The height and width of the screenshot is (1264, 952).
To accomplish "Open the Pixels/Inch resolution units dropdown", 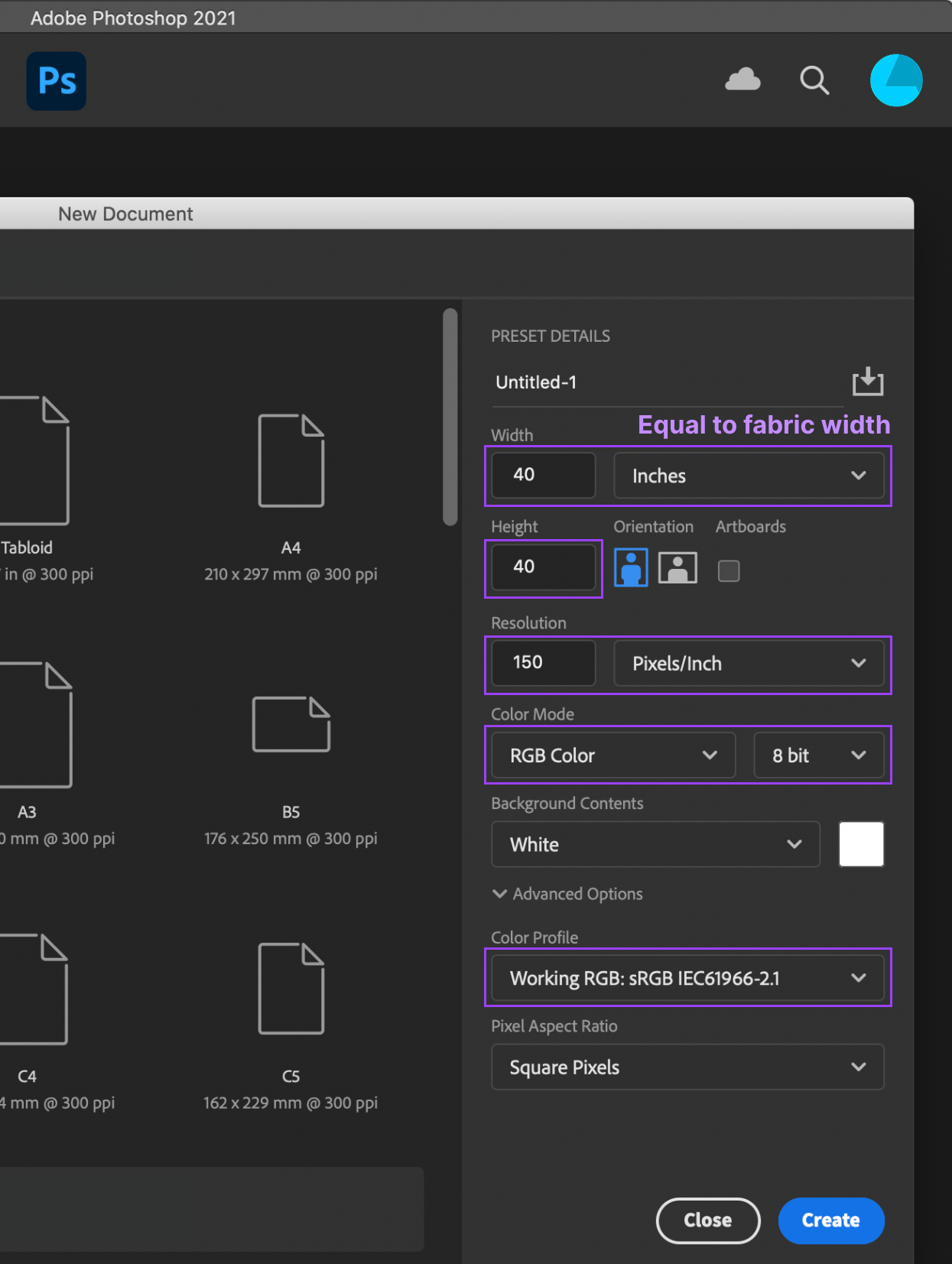I will [749, 663].
